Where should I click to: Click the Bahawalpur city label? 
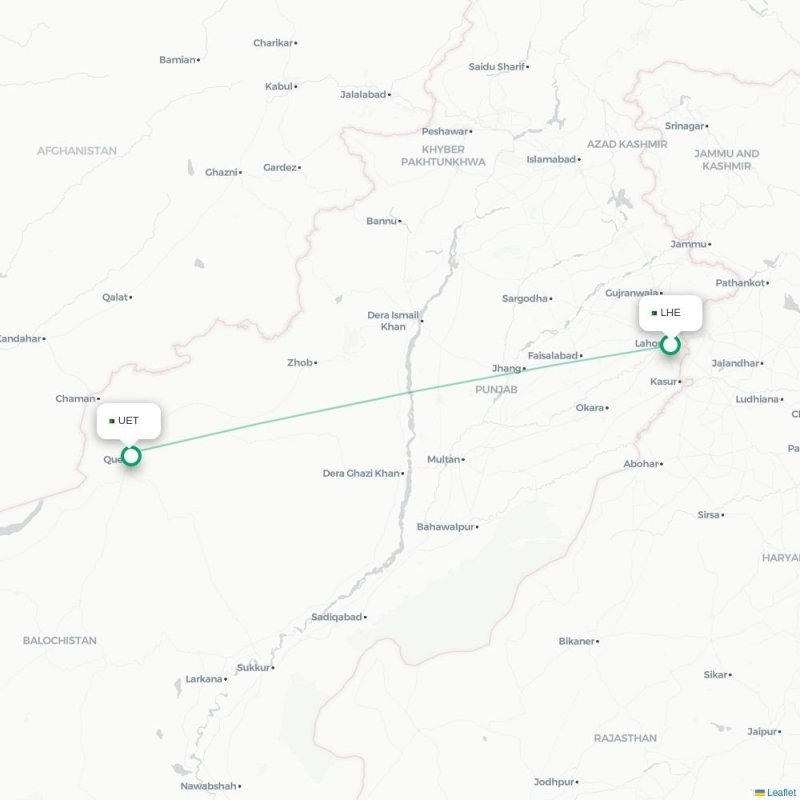[x=445, y=527]
